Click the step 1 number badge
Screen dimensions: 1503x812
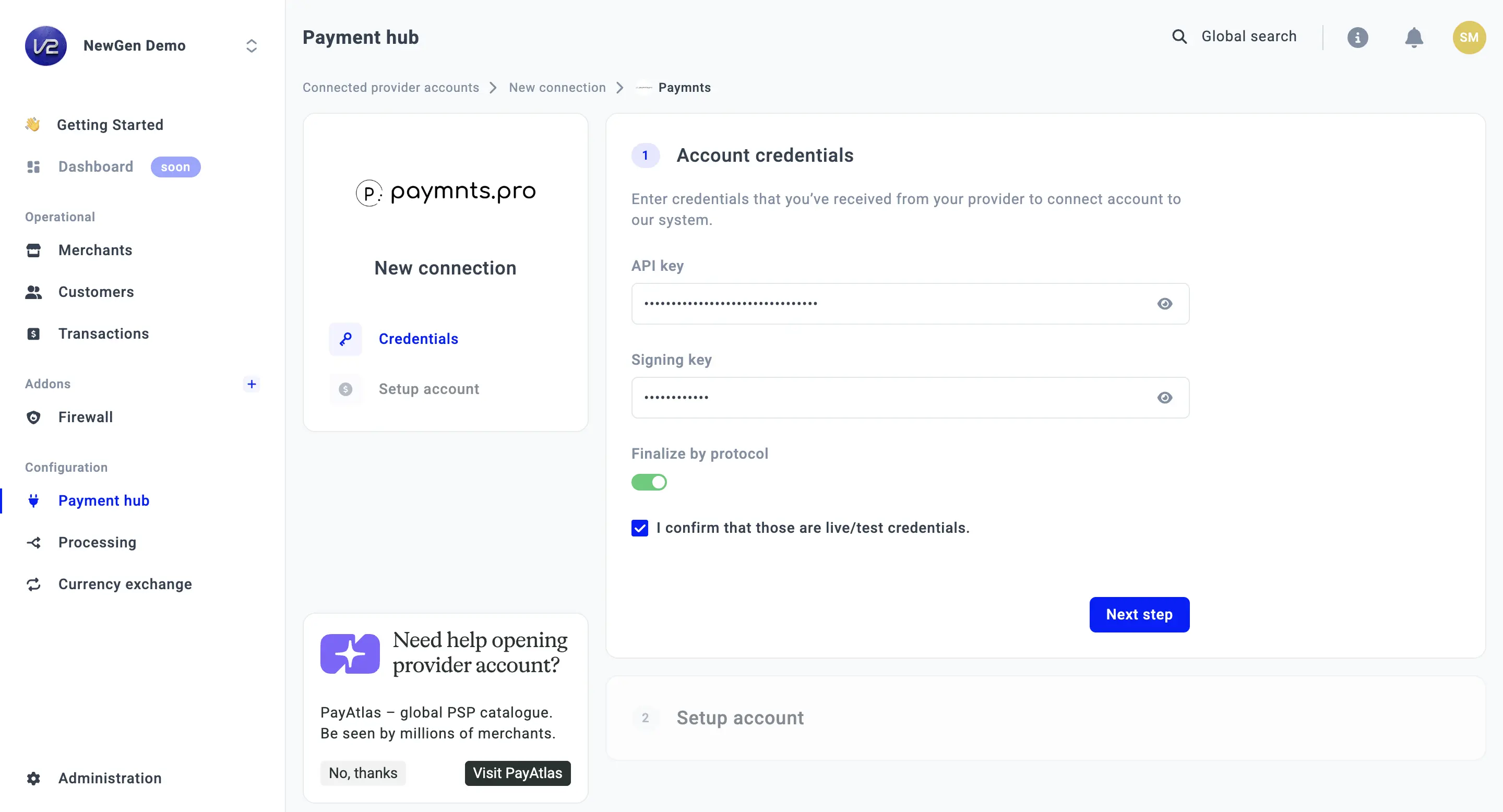(646, 155)
